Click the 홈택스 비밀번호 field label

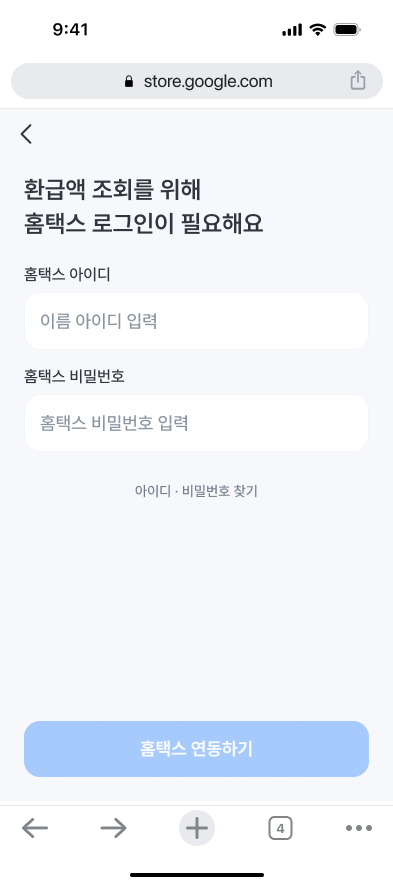click(x=74, y=377)
